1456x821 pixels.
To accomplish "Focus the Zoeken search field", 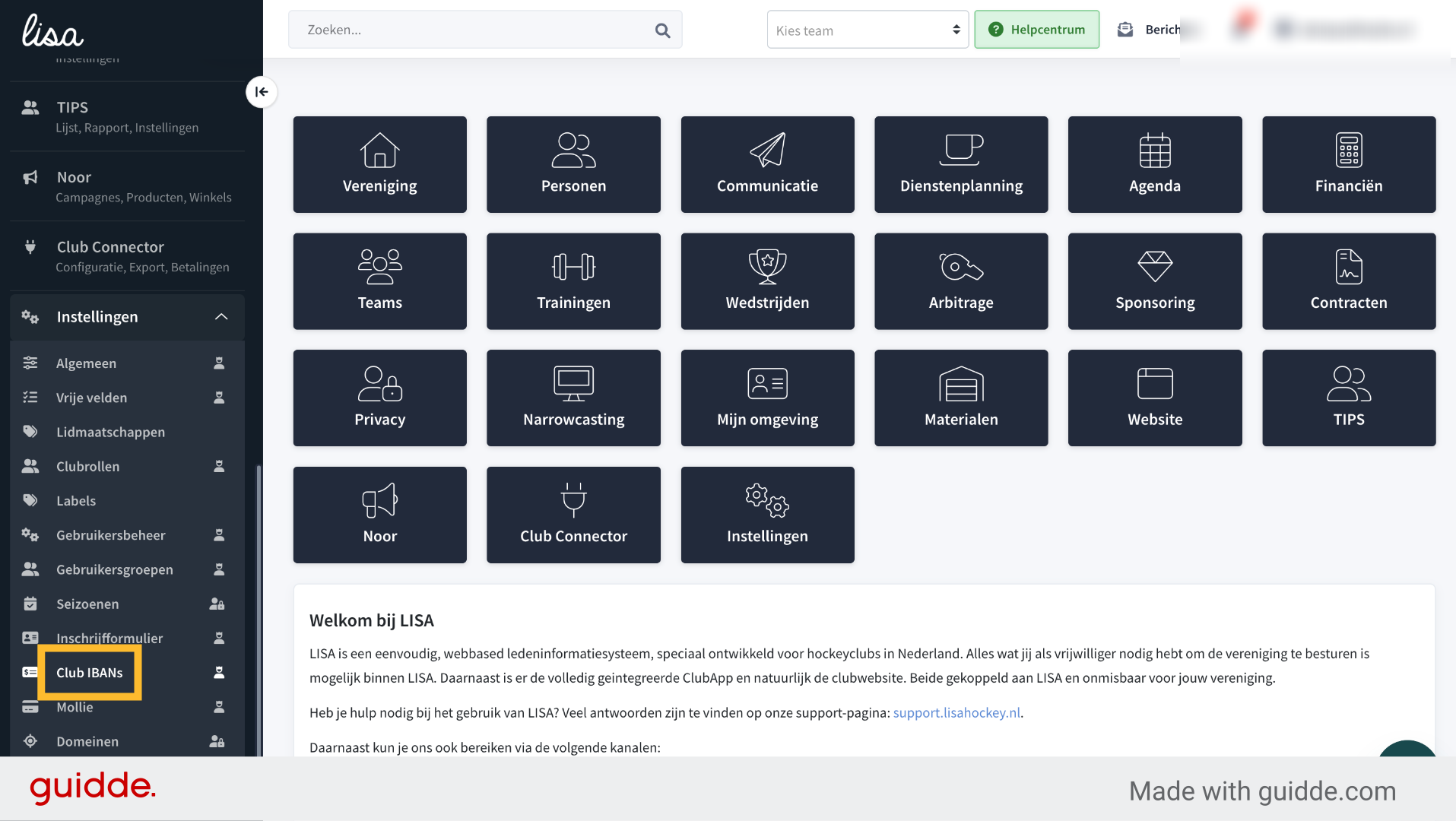I will (x=485, y=30).
